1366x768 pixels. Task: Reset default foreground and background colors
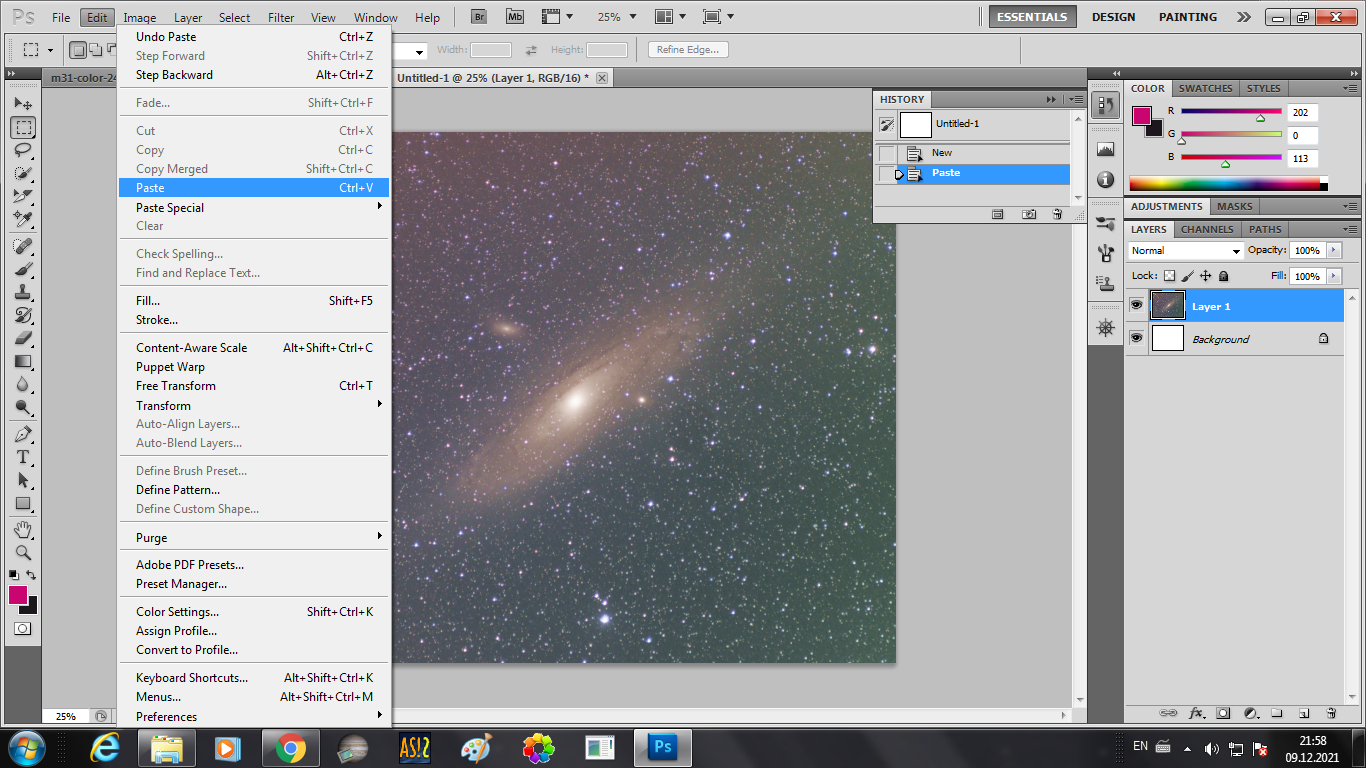click(14, 575)
